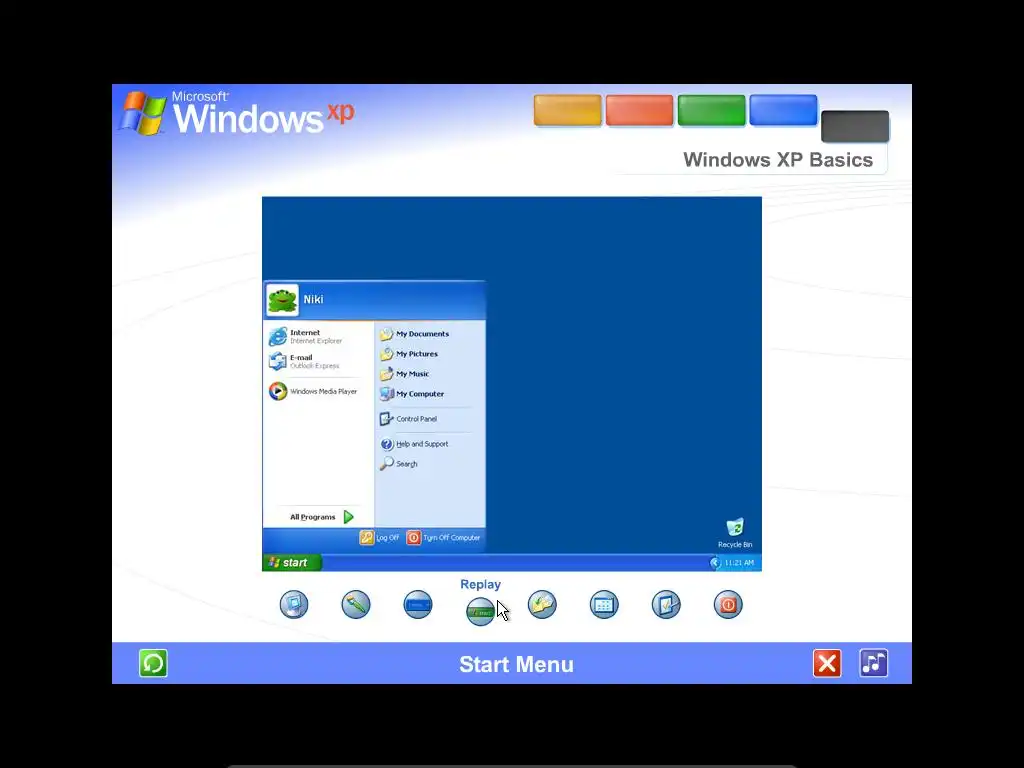Open Control Panel
This screenshot has width=1024, height=768.
pos(409,419)
